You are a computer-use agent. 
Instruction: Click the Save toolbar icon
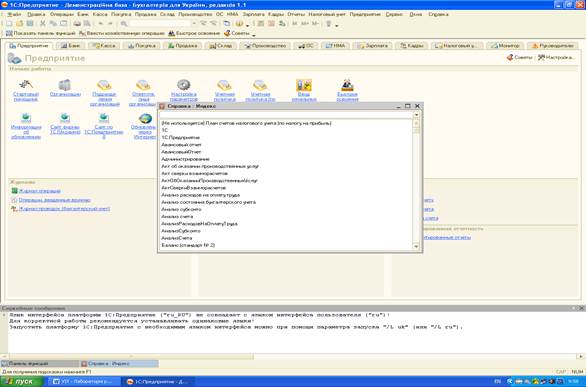click(30, 24)
